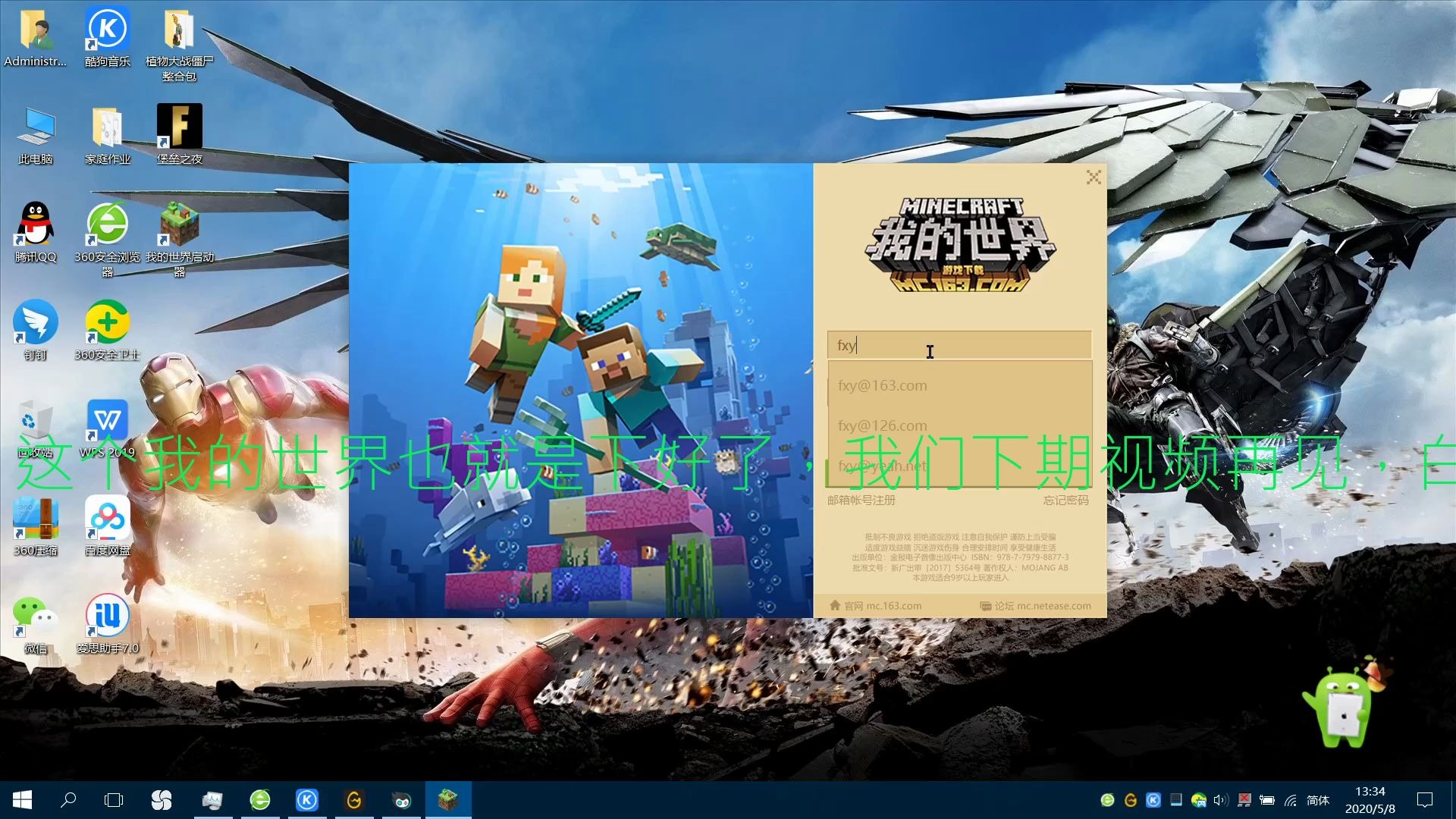Viewport: 1456px width, 819px height.
Task: Open the 此电脑 desktop icon
Action: point(36,136)
